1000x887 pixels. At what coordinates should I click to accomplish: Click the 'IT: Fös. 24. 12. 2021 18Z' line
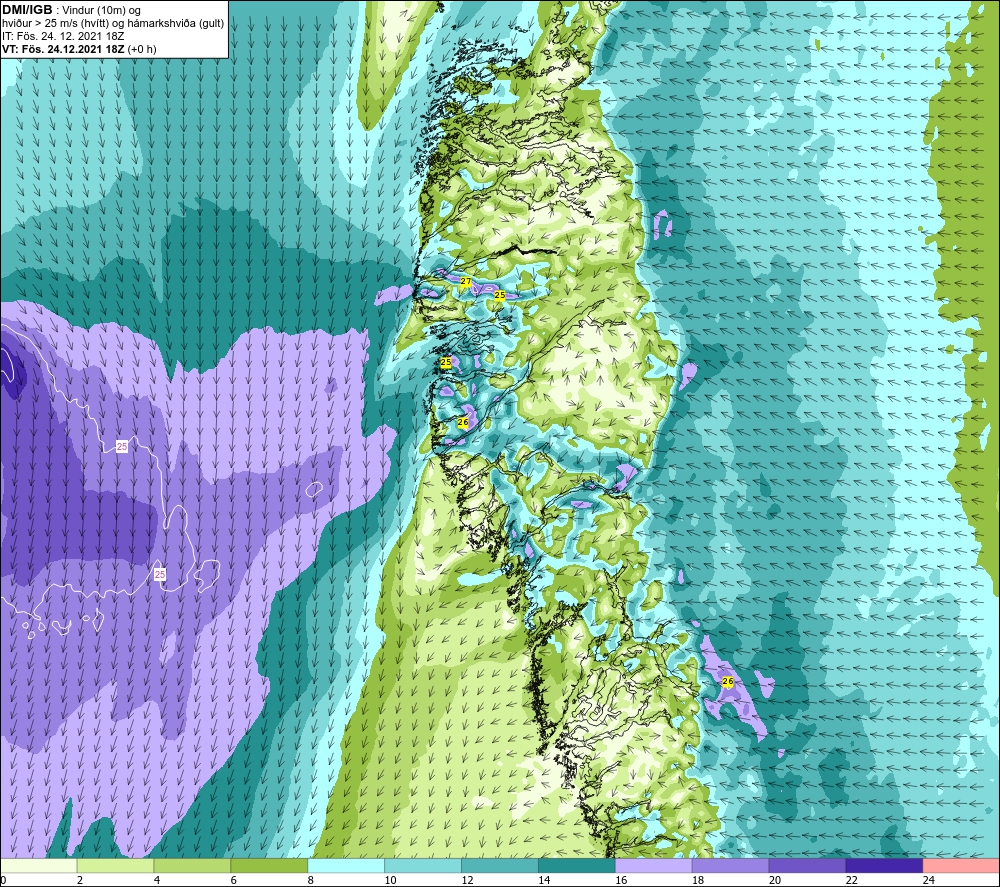pos(62,36)
